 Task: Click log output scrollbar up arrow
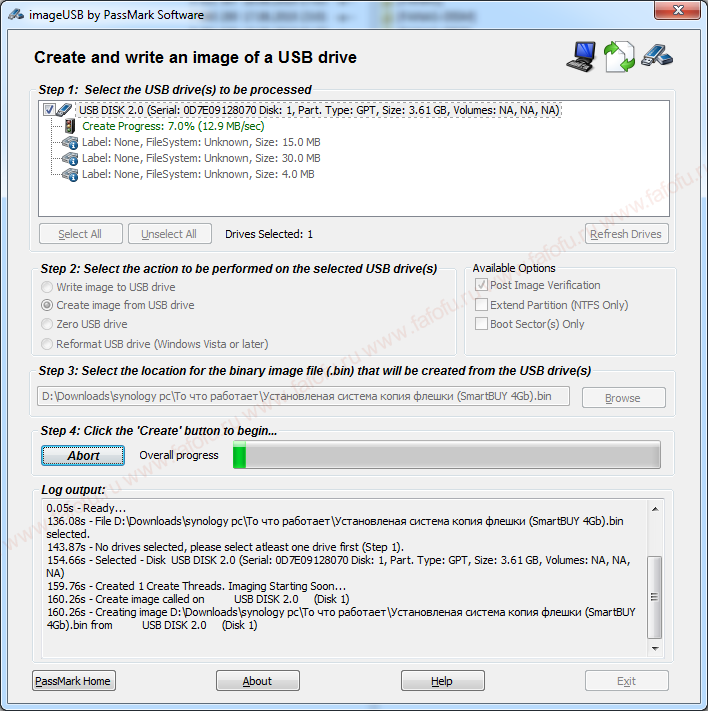click(x=655, y=509)
